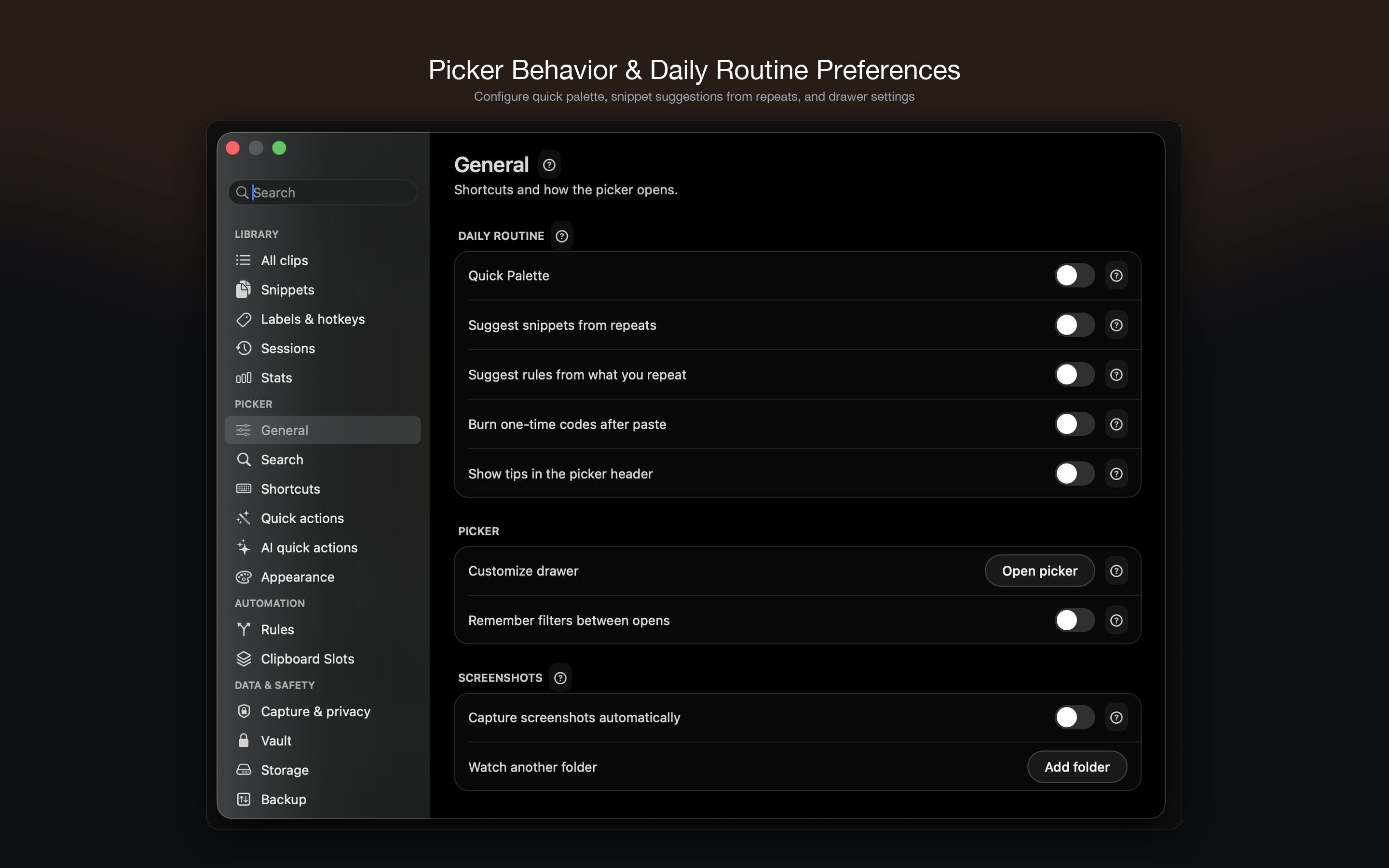Open the Appearance settings page
Screen dimensions: 1389x868
coord(322,577)
